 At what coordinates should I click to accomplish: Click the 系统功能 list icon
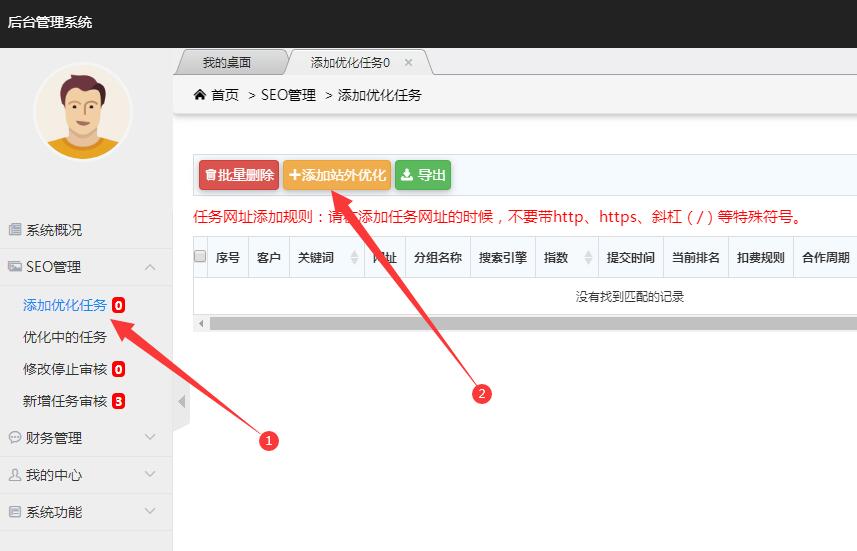tap(15, 512)
